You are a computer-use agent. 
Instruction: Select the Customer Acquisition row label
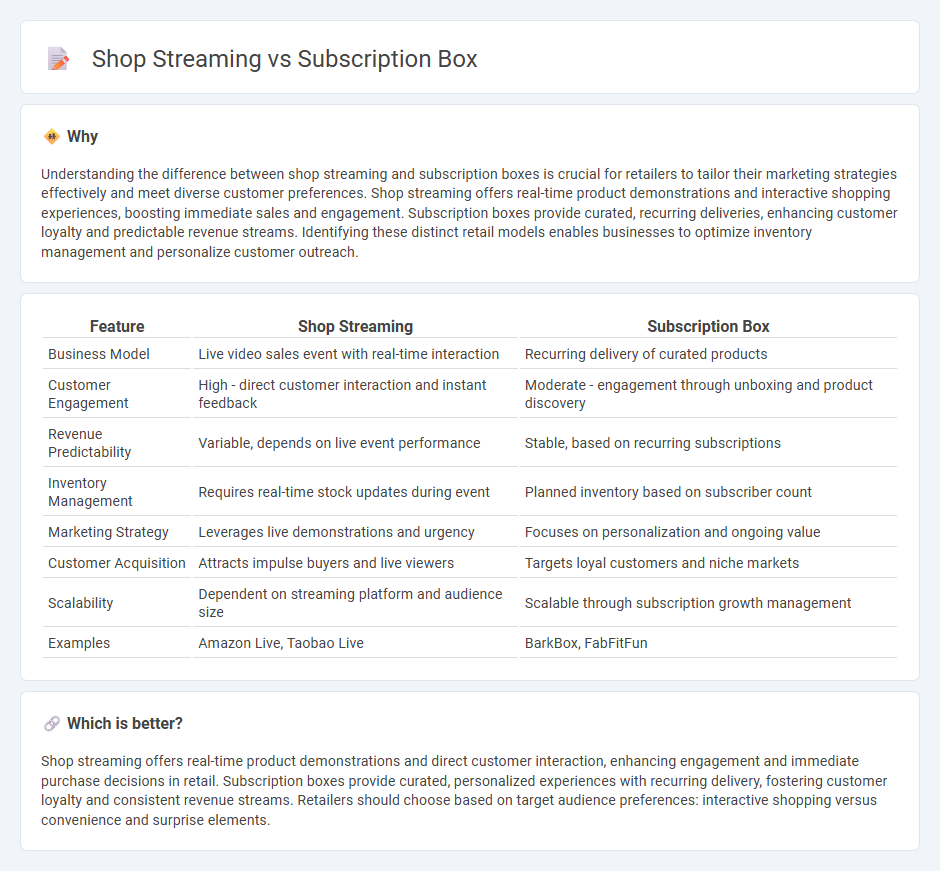[x=117, y=563]
